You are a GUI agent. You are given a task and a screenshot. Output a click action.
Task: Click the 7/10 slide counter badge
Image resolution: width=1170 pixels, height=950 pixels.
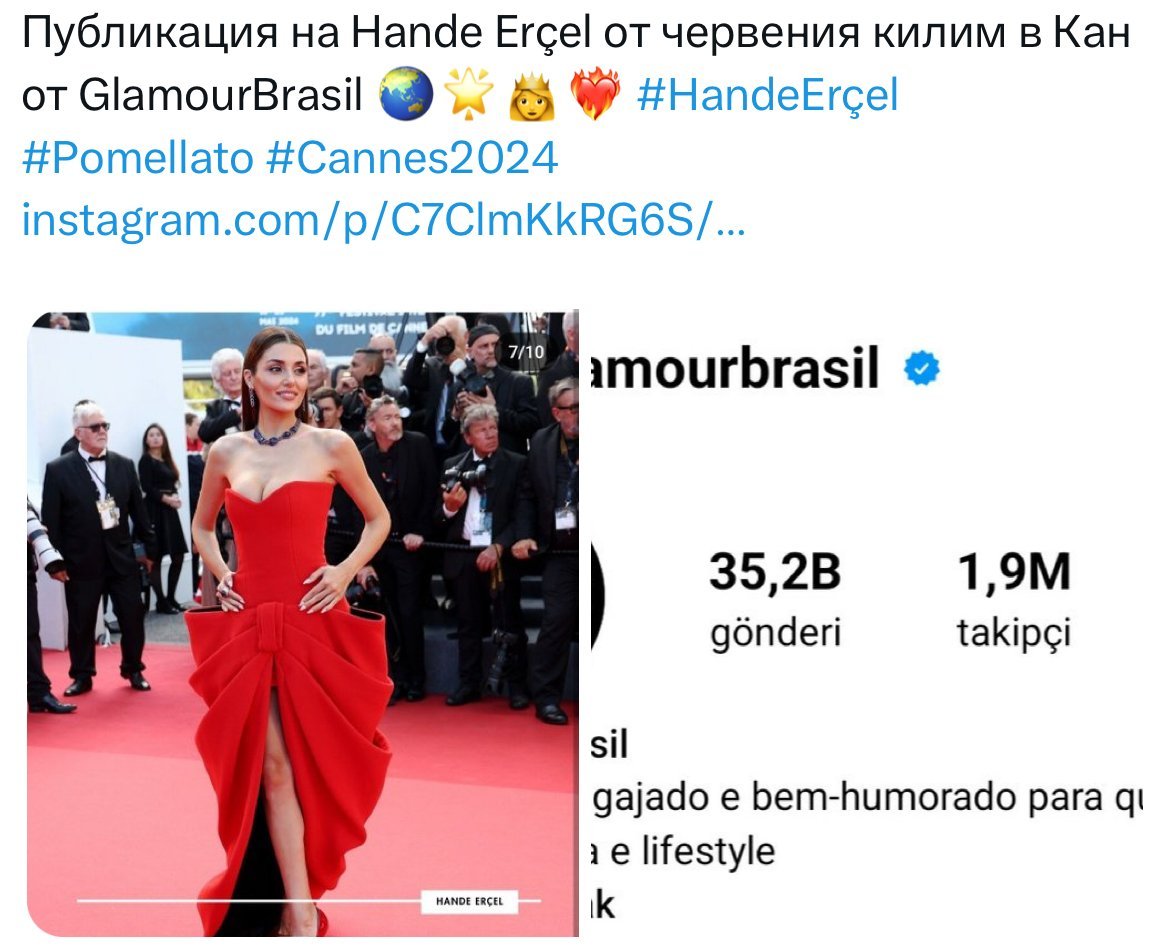(526, 351)
